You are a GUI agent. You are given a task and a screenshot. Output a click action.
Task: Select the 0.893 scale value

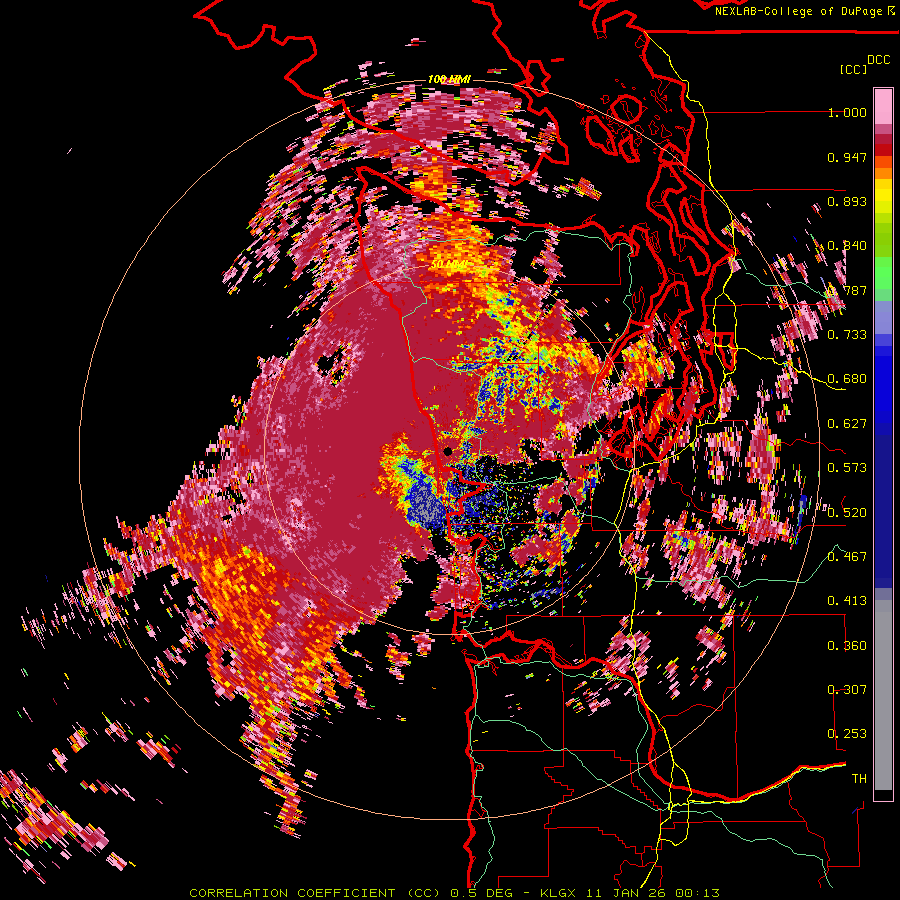(x=847, y=201)
